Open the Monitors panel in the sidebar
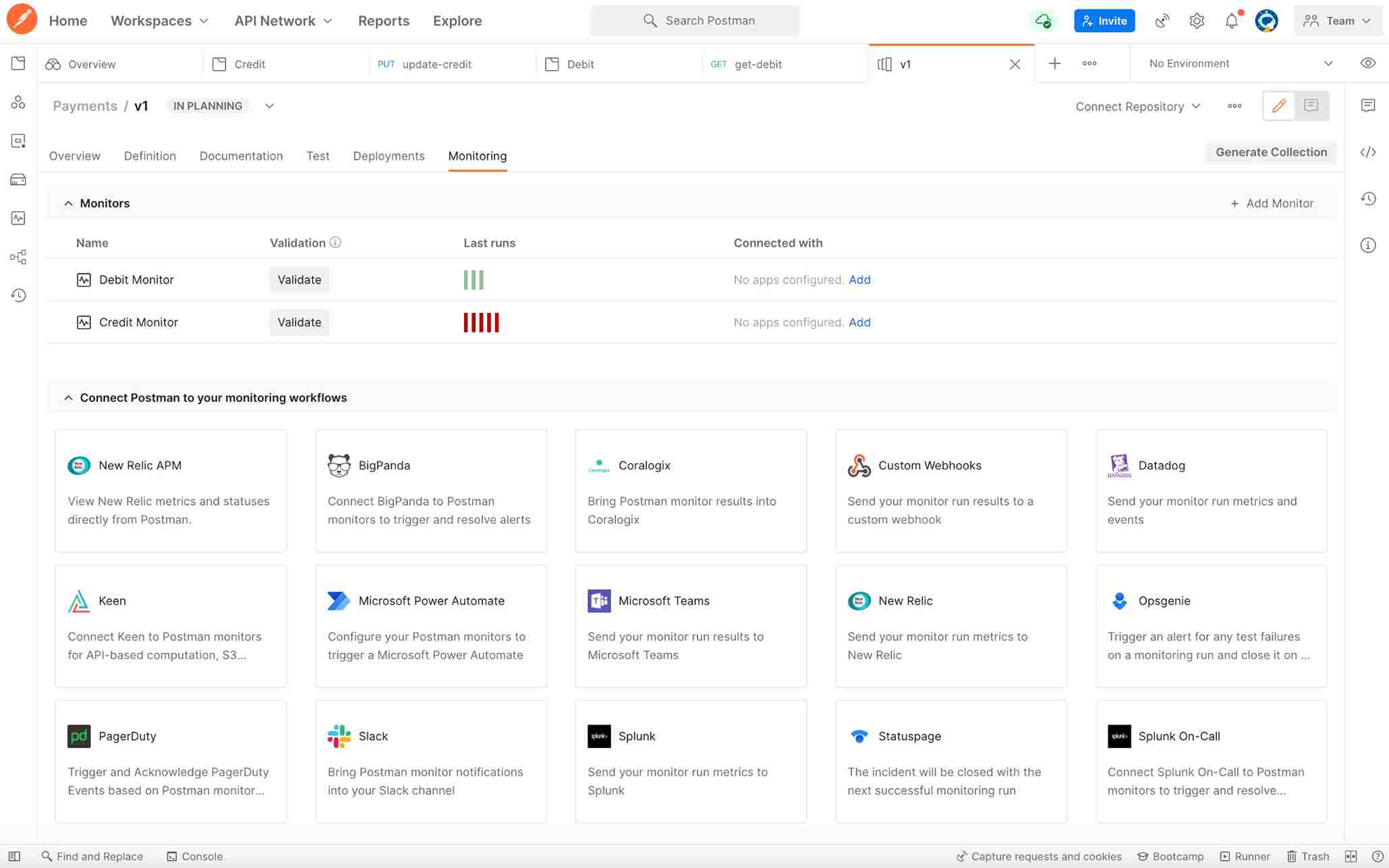Screen dimensions: 1389x868 pos(18,218)
